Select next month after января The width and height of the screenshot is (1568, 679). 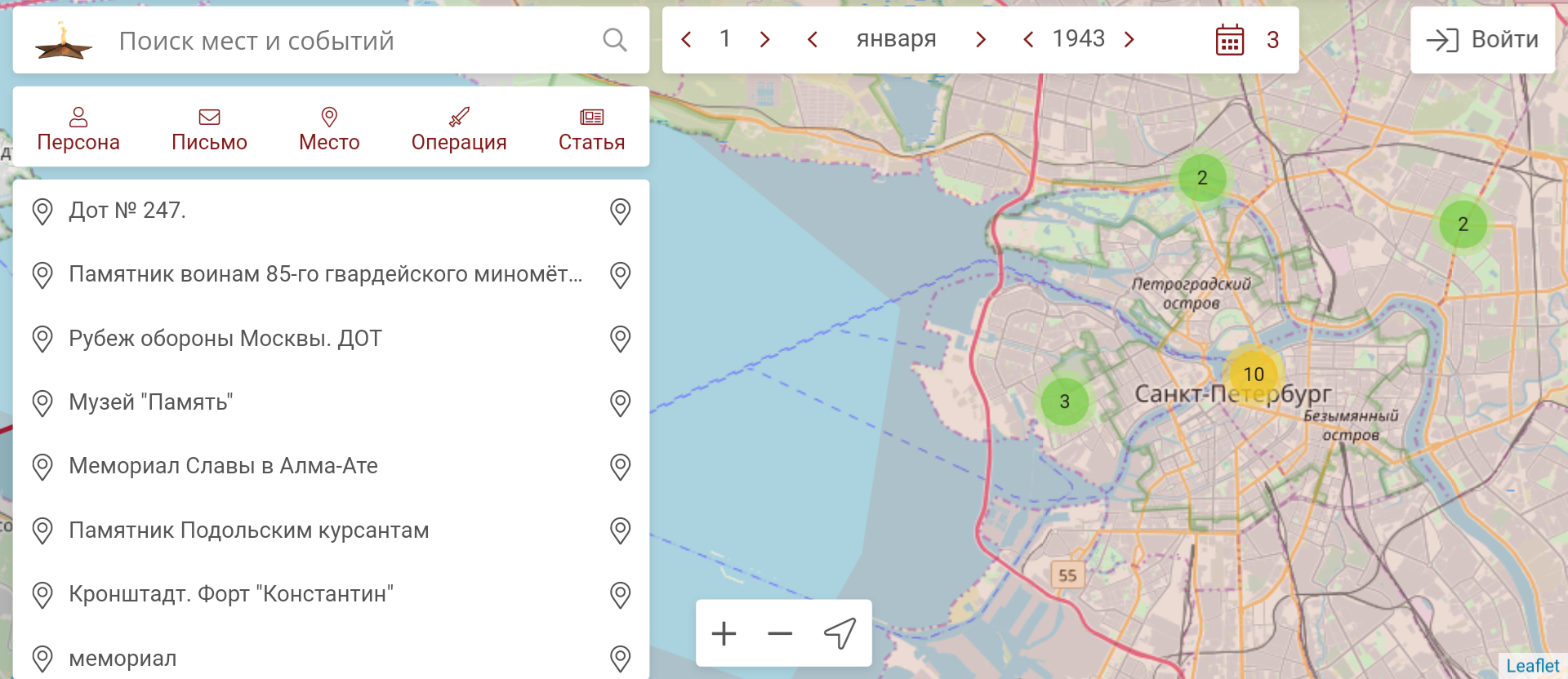click(981, 39)
